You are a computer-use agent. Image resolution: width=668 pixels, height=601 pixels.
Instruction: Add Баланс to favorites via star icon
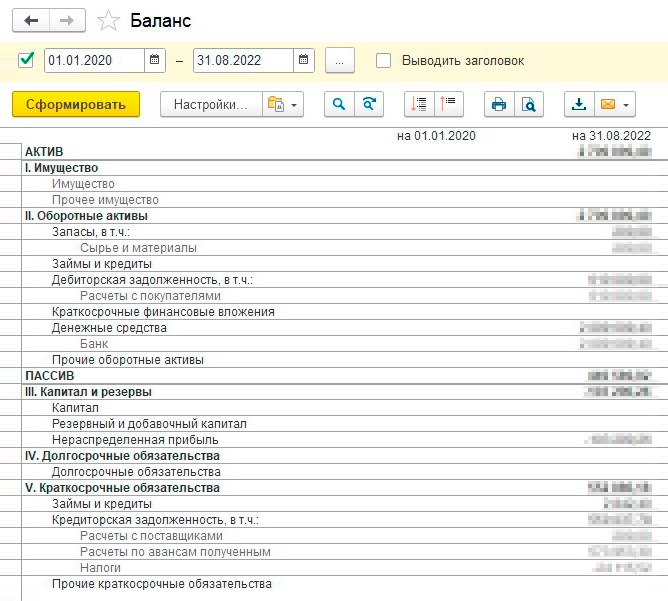[x=108, y=20]
